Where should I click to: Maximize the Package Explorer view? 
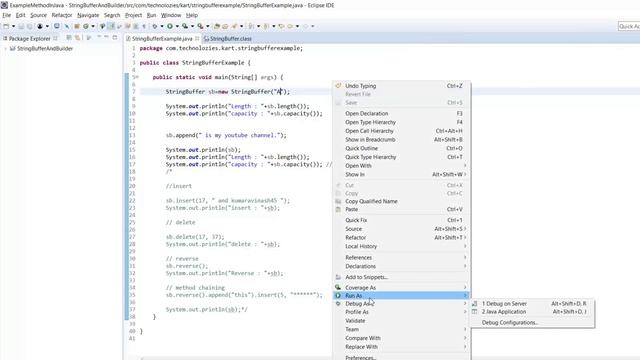pos(115,37)
